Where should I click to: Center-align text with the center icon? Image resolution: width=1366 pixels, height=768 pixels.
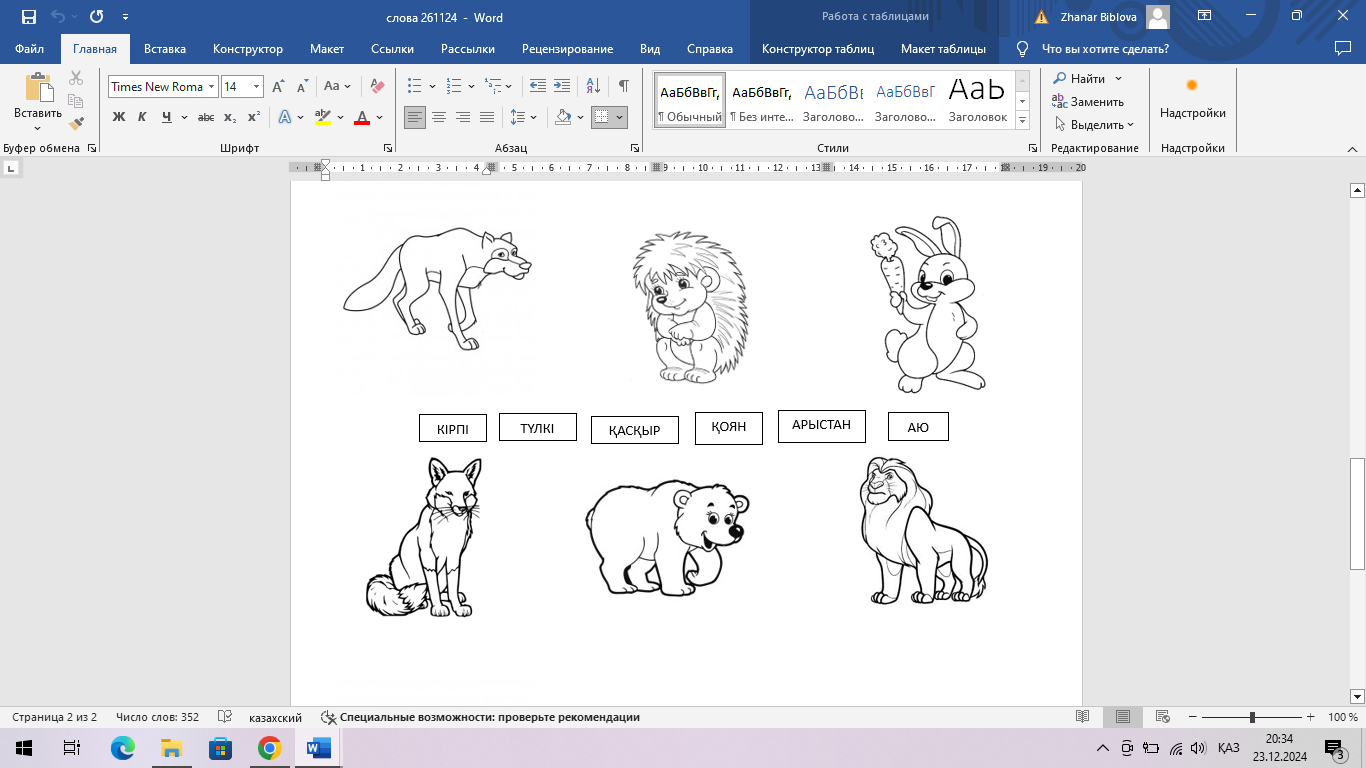pyautogui.click(x=439, y=117)
